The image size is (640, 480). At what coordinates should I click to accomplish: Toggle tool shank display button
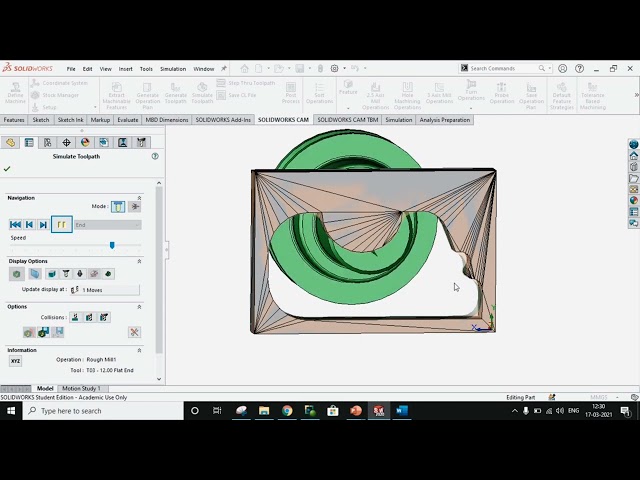tap(80, 274)
